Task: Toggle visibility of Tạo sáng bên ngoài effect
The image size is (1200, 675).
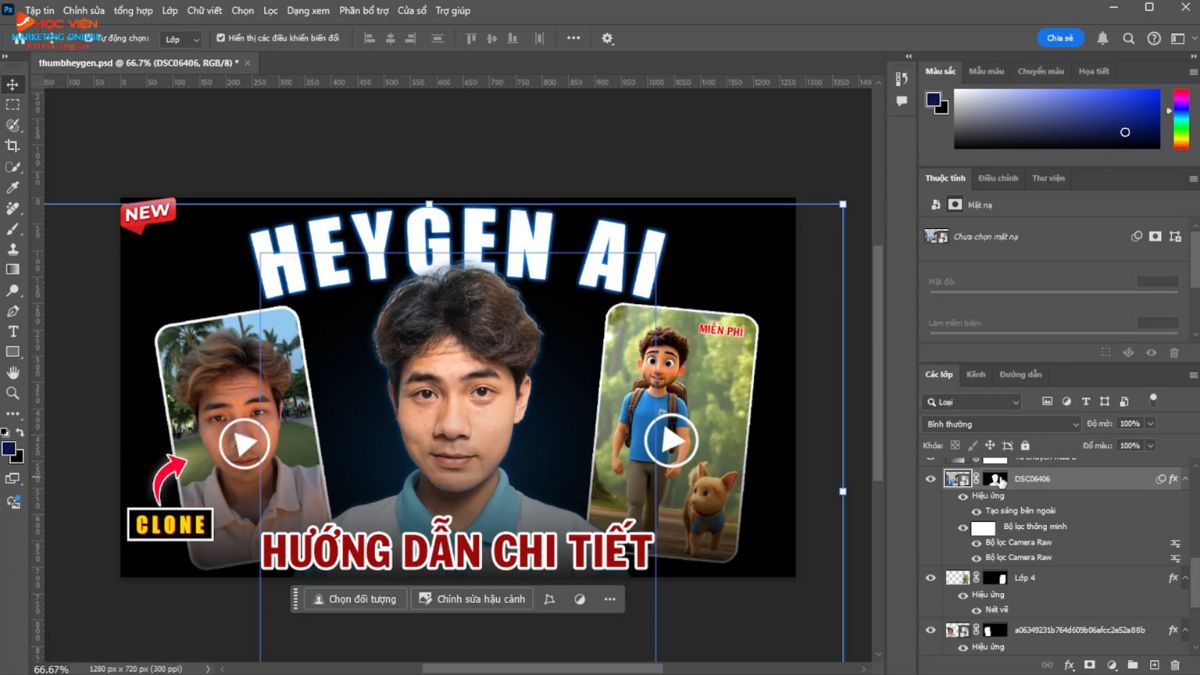Action: [976, 510]
